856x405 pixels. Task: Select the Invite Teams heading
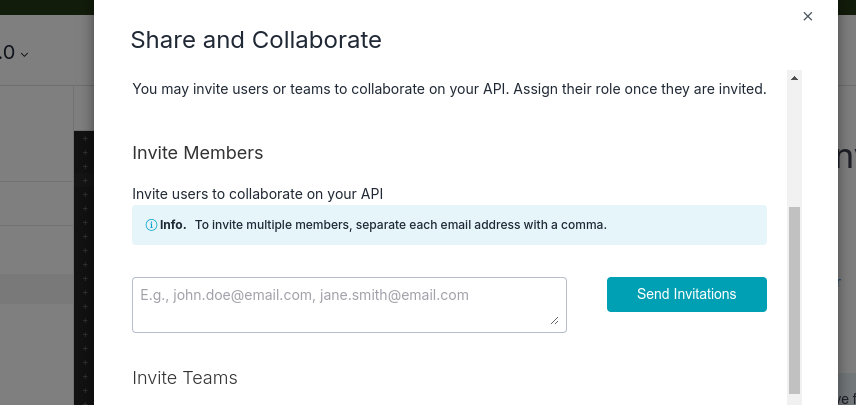(x=185, y=378)
